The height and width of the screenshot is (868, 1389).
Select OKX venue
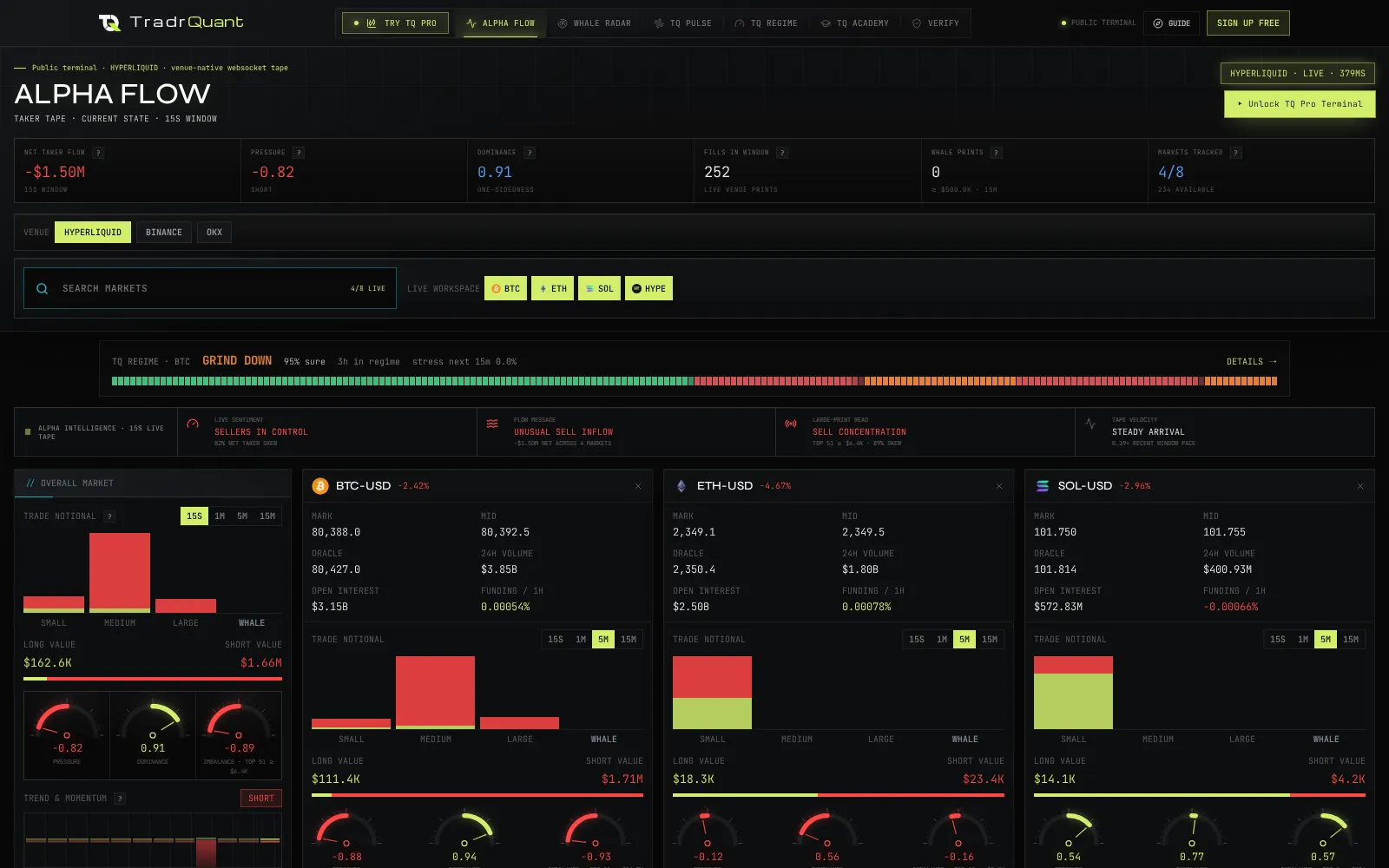coord(214,233)
